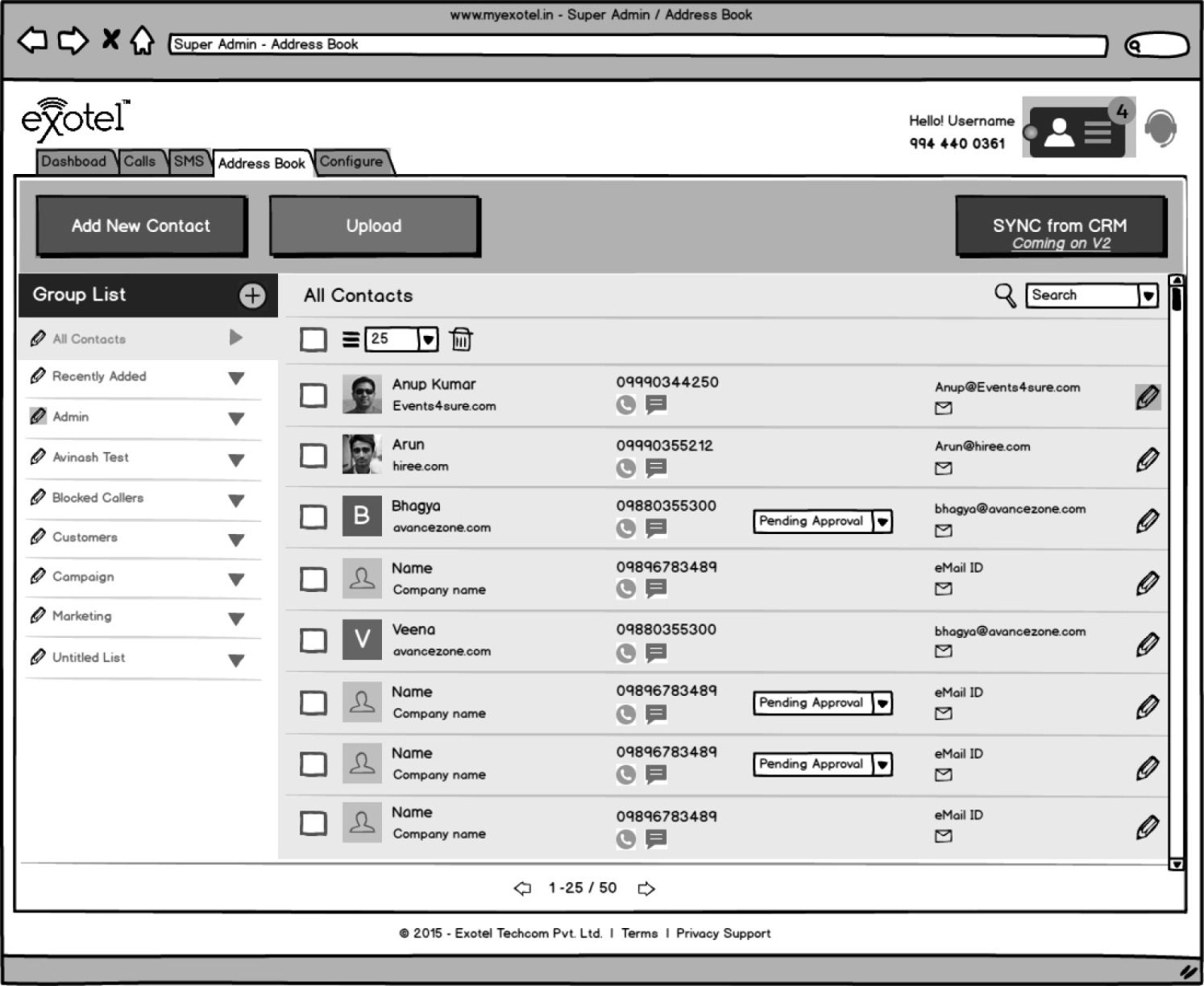Tick the select-all checkbox above the list
The height and width of the screenshot is (986, 1204).
(x=313, y=339)
